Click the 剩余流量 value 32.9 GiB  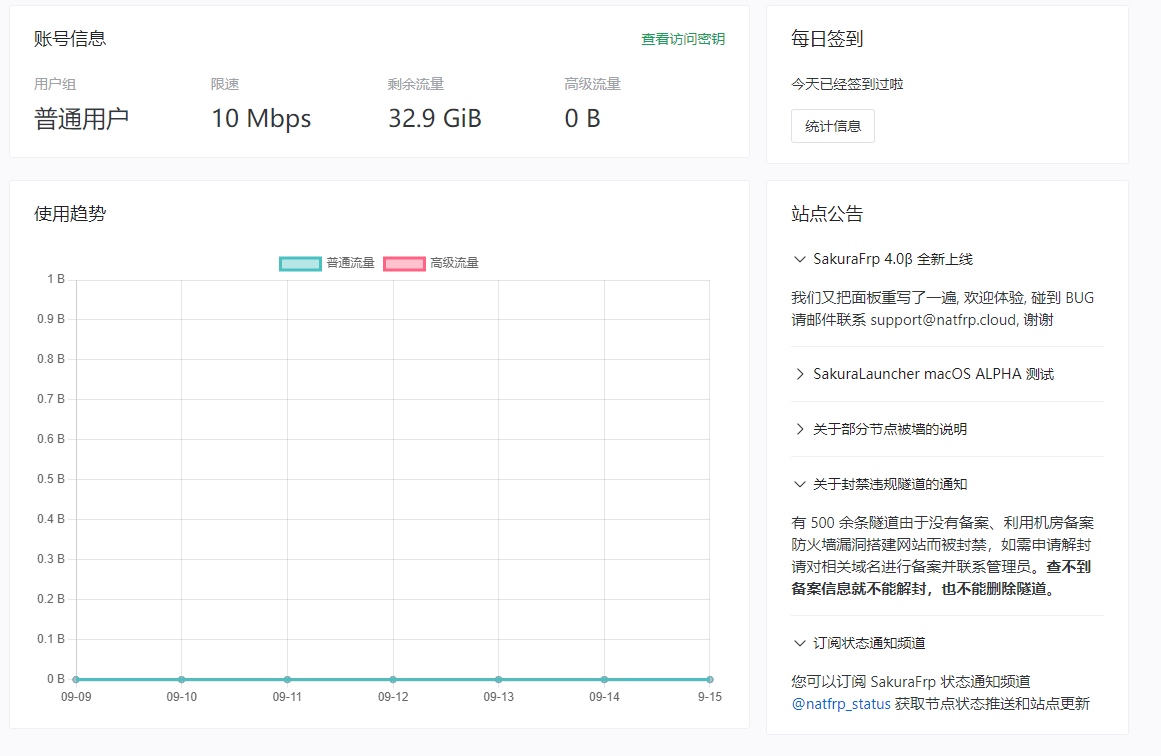[434, 118]
